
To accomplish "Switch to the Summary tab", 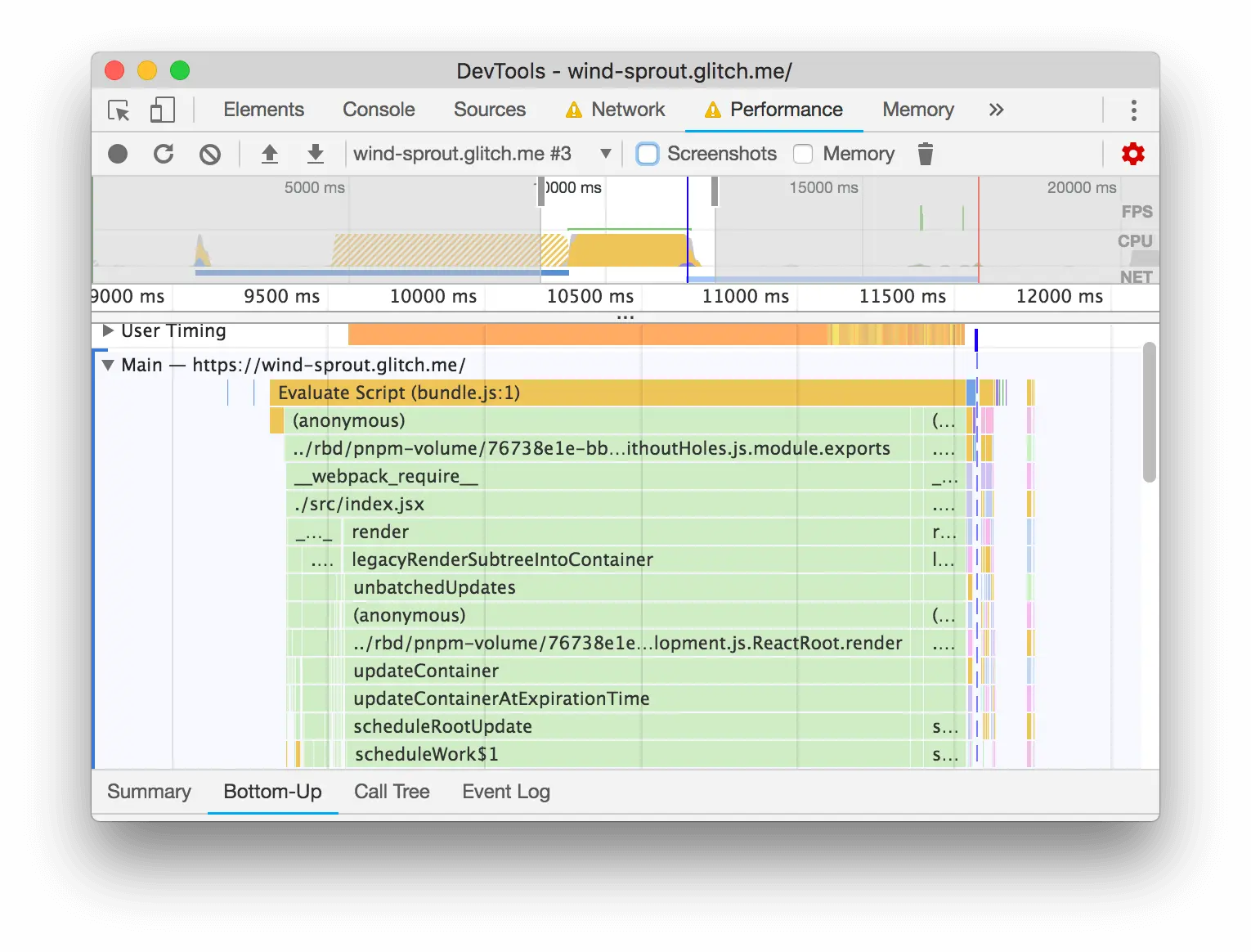I will pos(149,792).
